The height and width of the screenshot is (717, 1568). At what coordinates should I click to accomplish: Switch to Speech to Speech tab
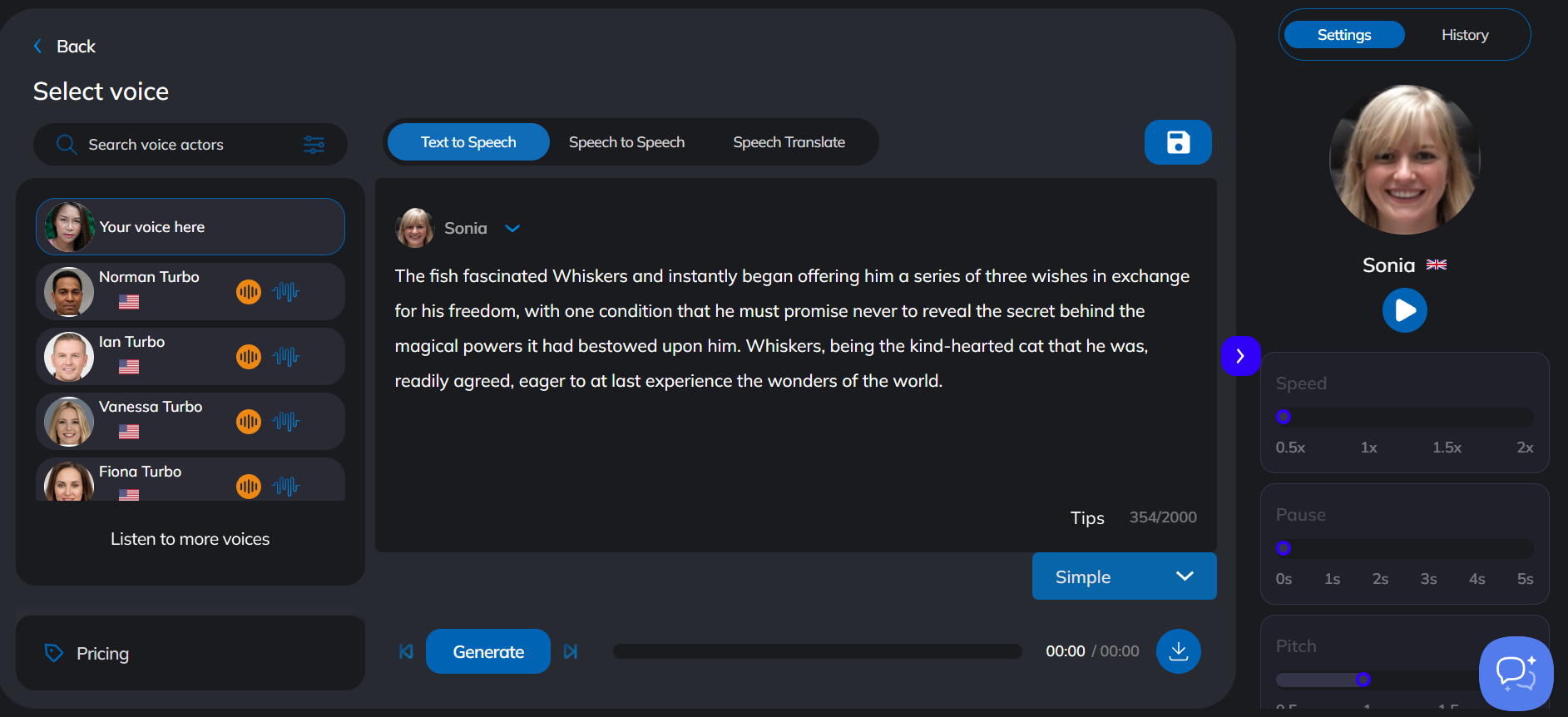coord(626,142)
